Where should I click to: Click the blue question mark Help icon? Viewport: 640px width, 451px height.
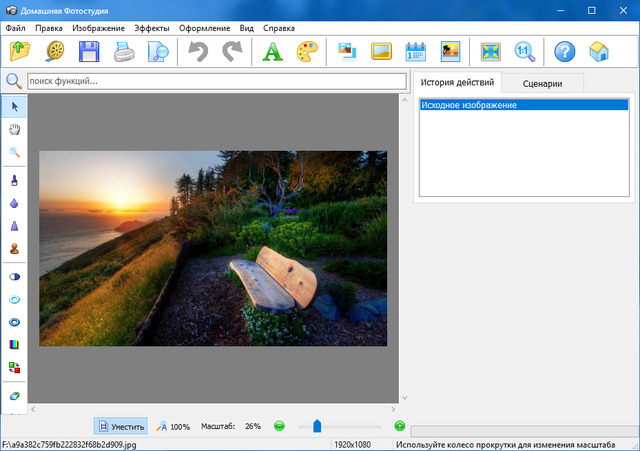pyautogui.click(x=565, y=52)
